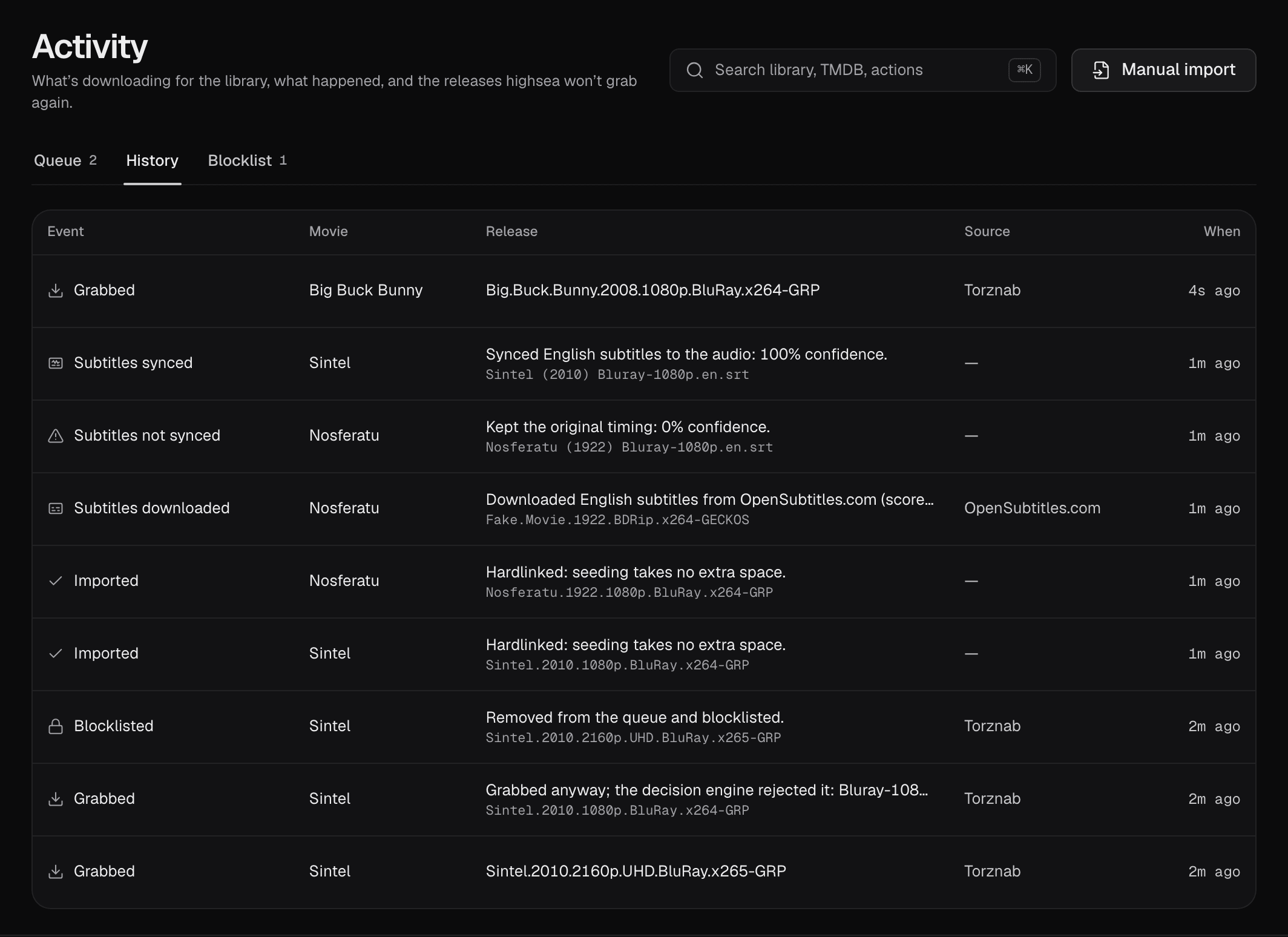Click the Big Buck Bunny movie cell

pyautogui.click(x=366, y=291)
